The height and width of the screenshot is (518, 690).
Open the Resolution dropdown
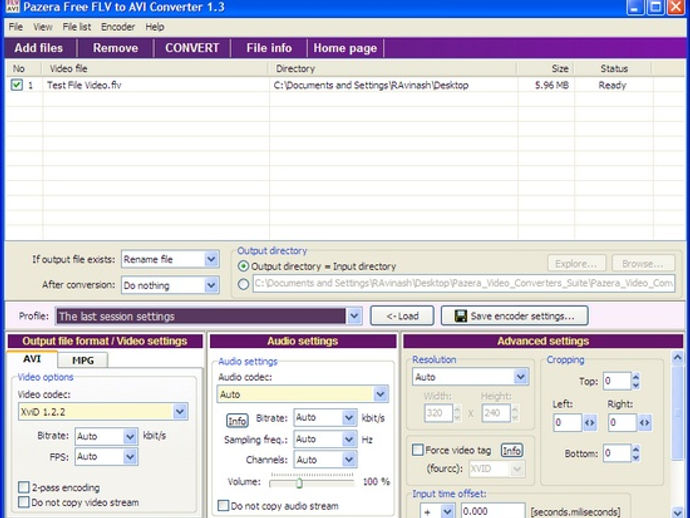click(521, 377)
